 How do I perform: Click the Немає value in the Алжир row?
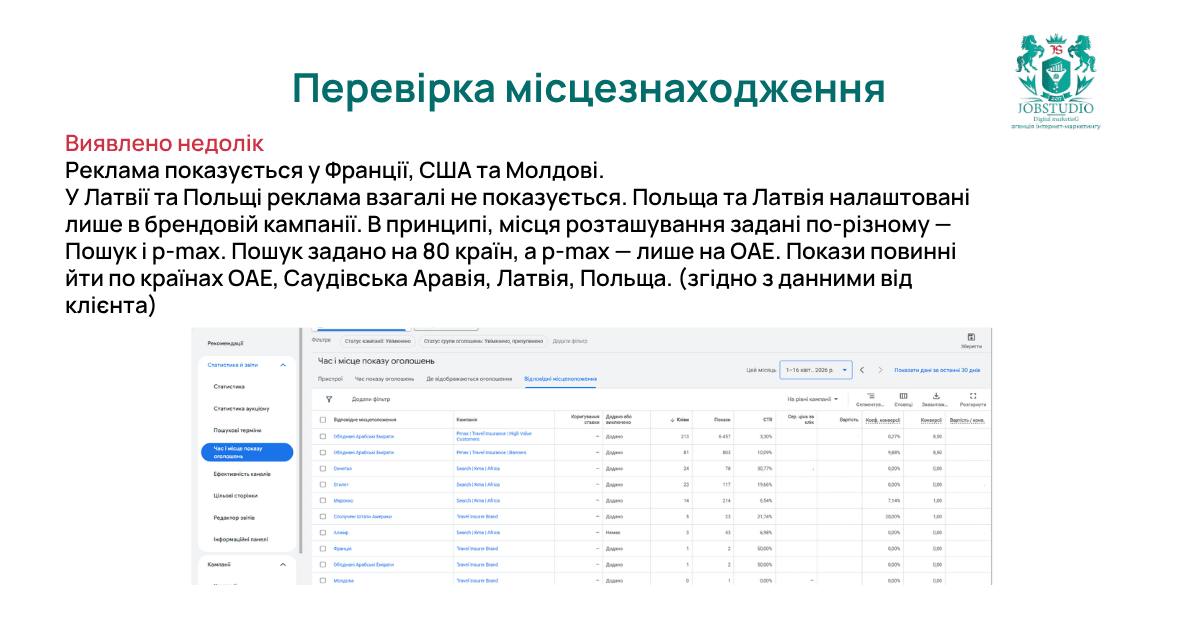(x=614, y=532)
